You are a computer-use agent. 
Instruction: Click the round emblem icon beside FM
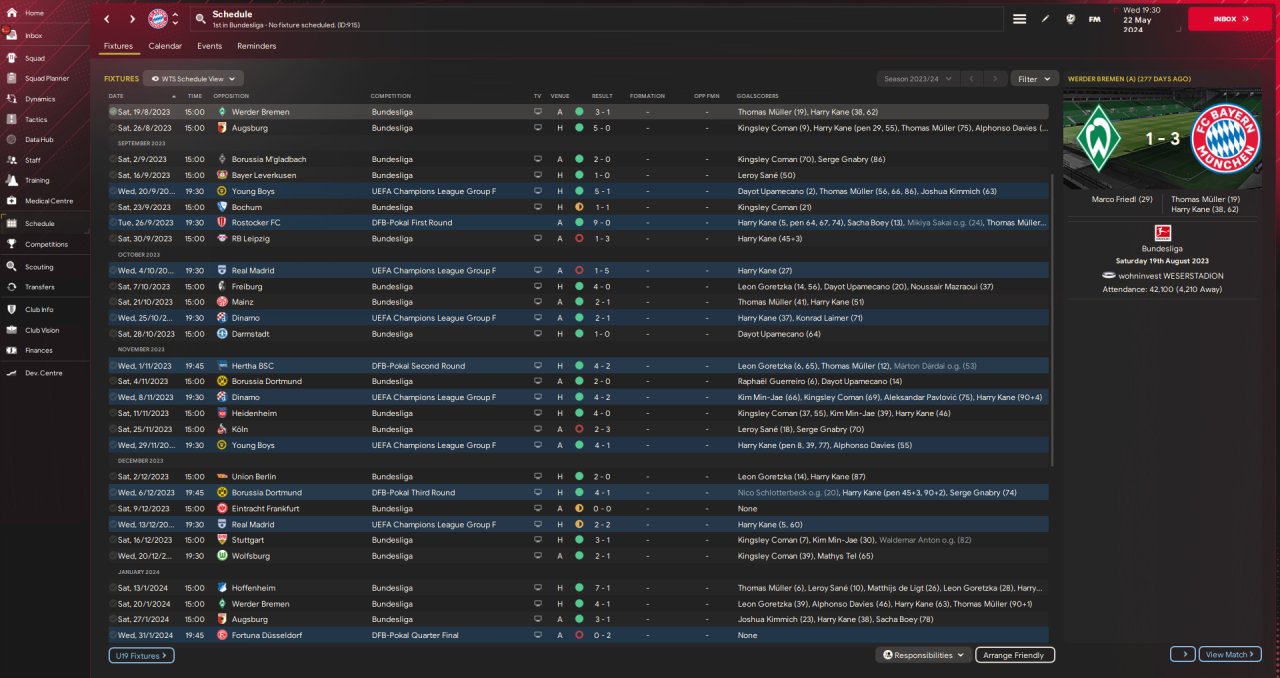point(1070,19)
